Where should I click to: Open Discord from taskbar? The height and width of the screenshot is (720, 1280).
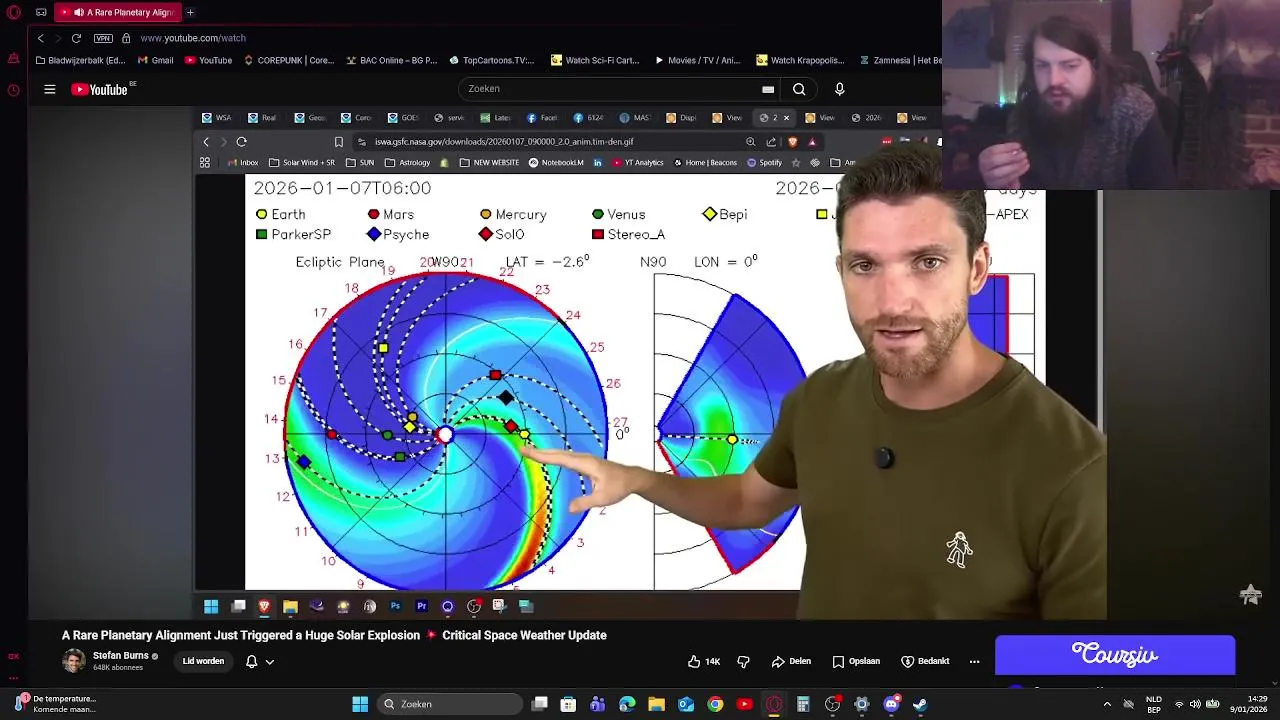coord(891,704)
